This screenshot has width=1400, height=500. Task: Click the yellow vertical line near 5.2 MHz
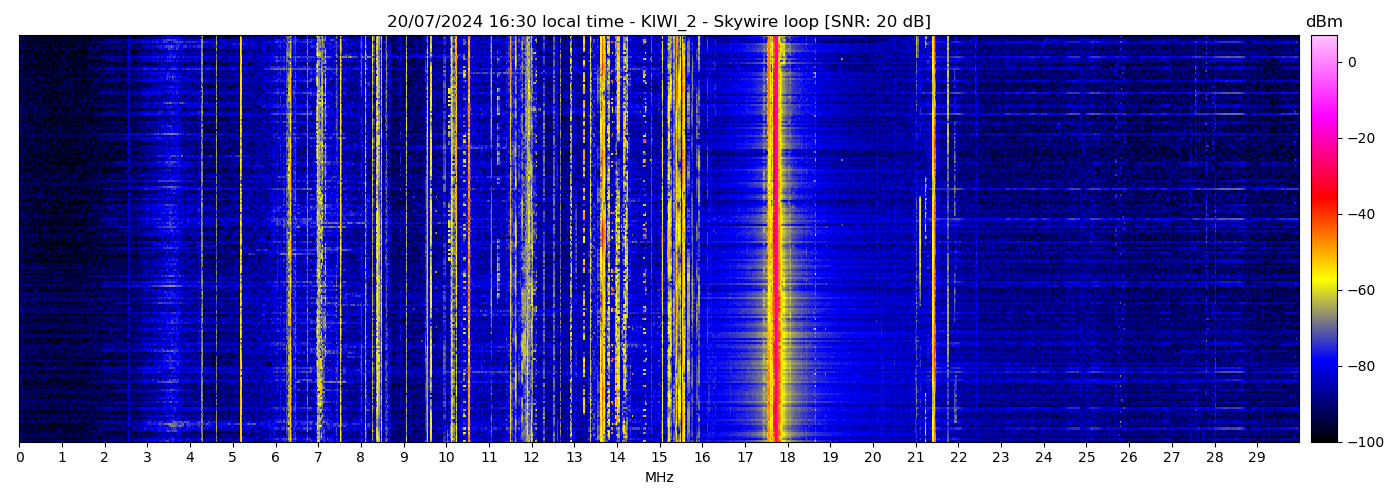point(241,240)
